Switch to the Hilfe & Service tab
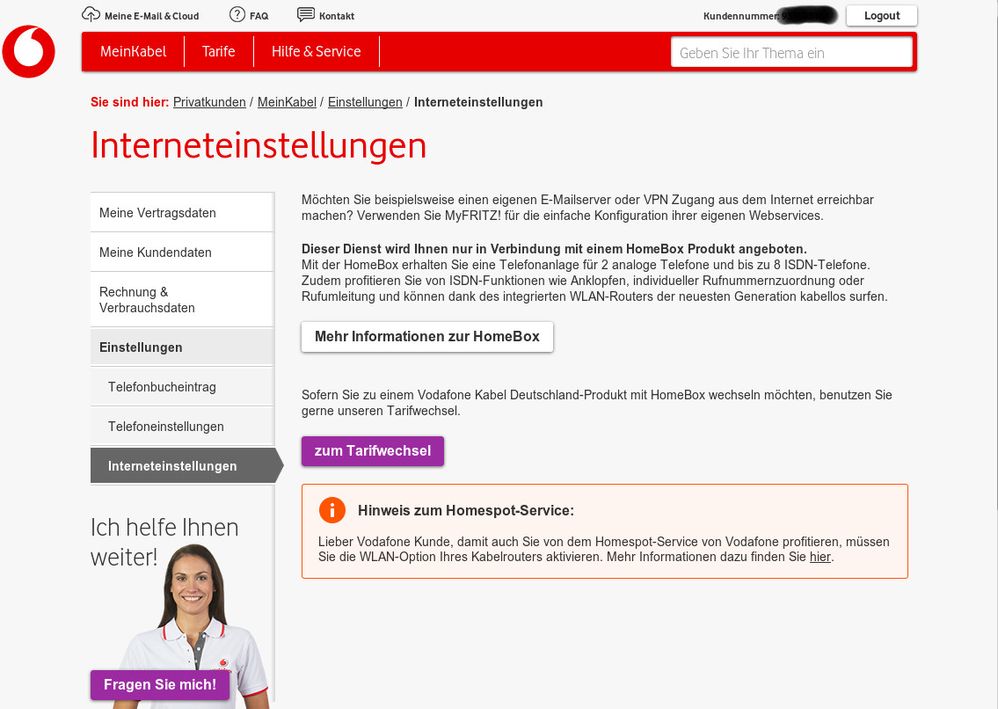The image size is (998, 709). tap(316, 51)
